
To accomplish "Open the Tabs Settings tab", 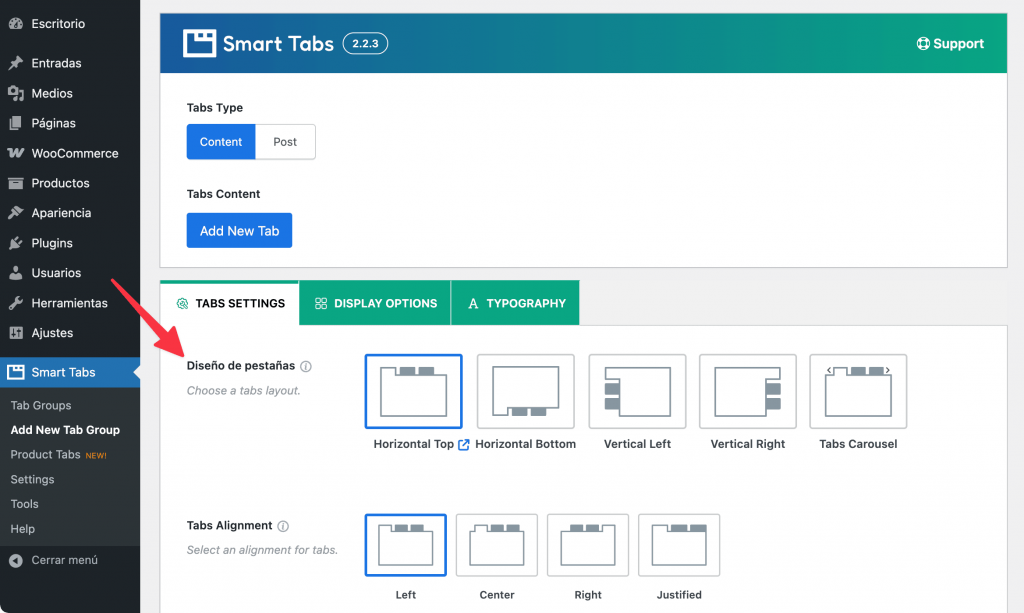I will pyautogui.click(x=230, y=303).
